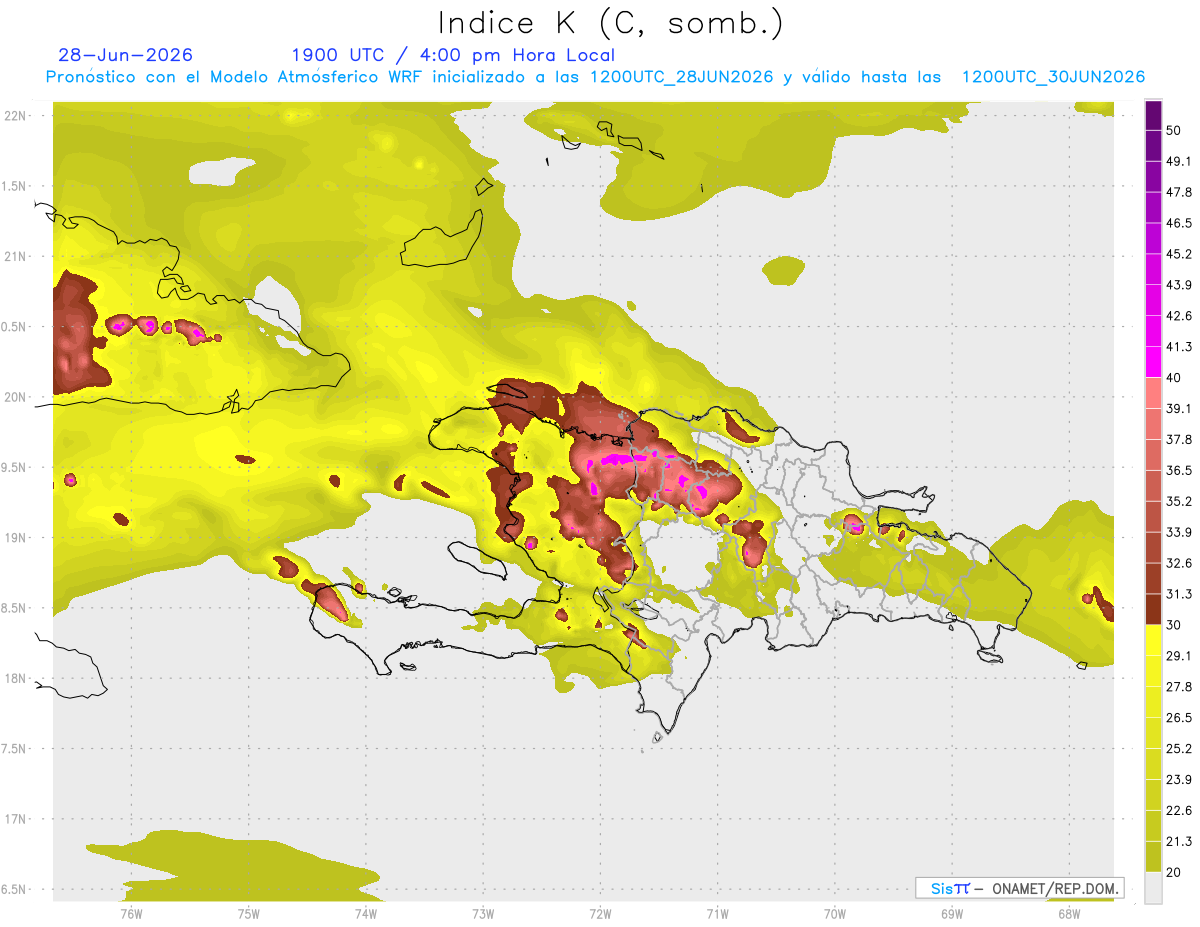Click the legend value "50"
1200x927 pixels.
coord(1175,131)
